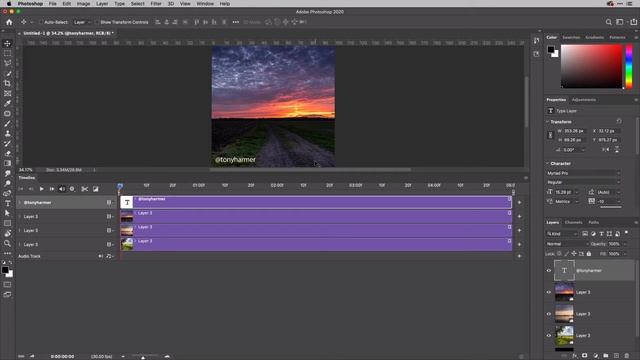Select the Lasso tool
Image resolution: width=640 pixels, height=360 pixels.
coord(7,63)
